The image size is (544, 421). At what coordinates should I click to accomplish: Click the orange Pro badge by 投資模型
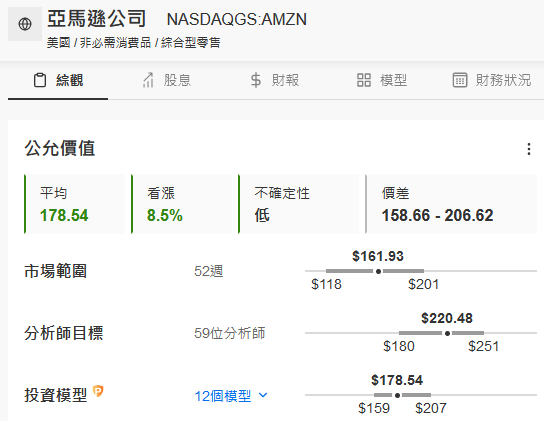(x=98, y=391)
